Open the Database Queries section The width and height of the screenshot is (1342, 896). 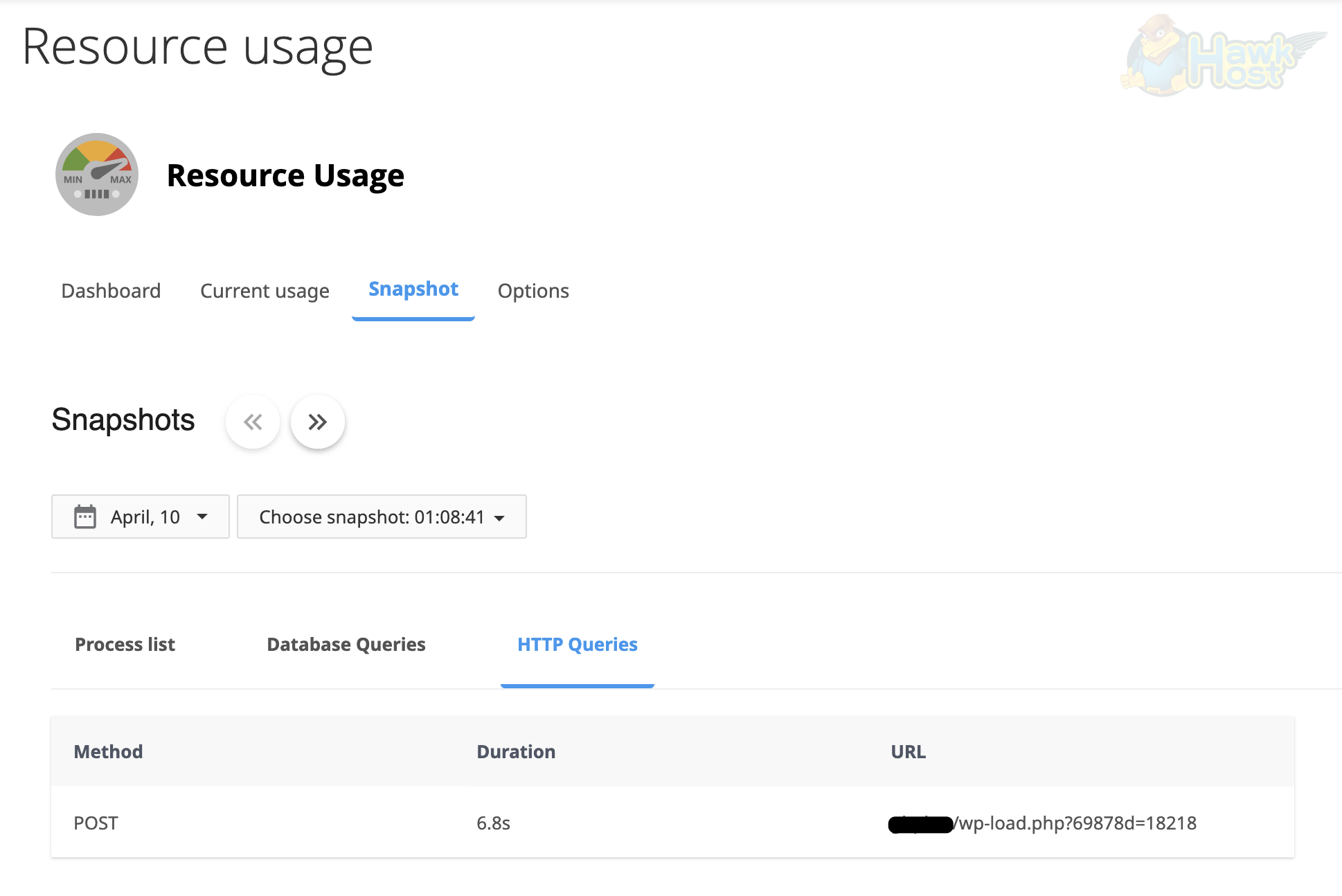tap(346, 644)
